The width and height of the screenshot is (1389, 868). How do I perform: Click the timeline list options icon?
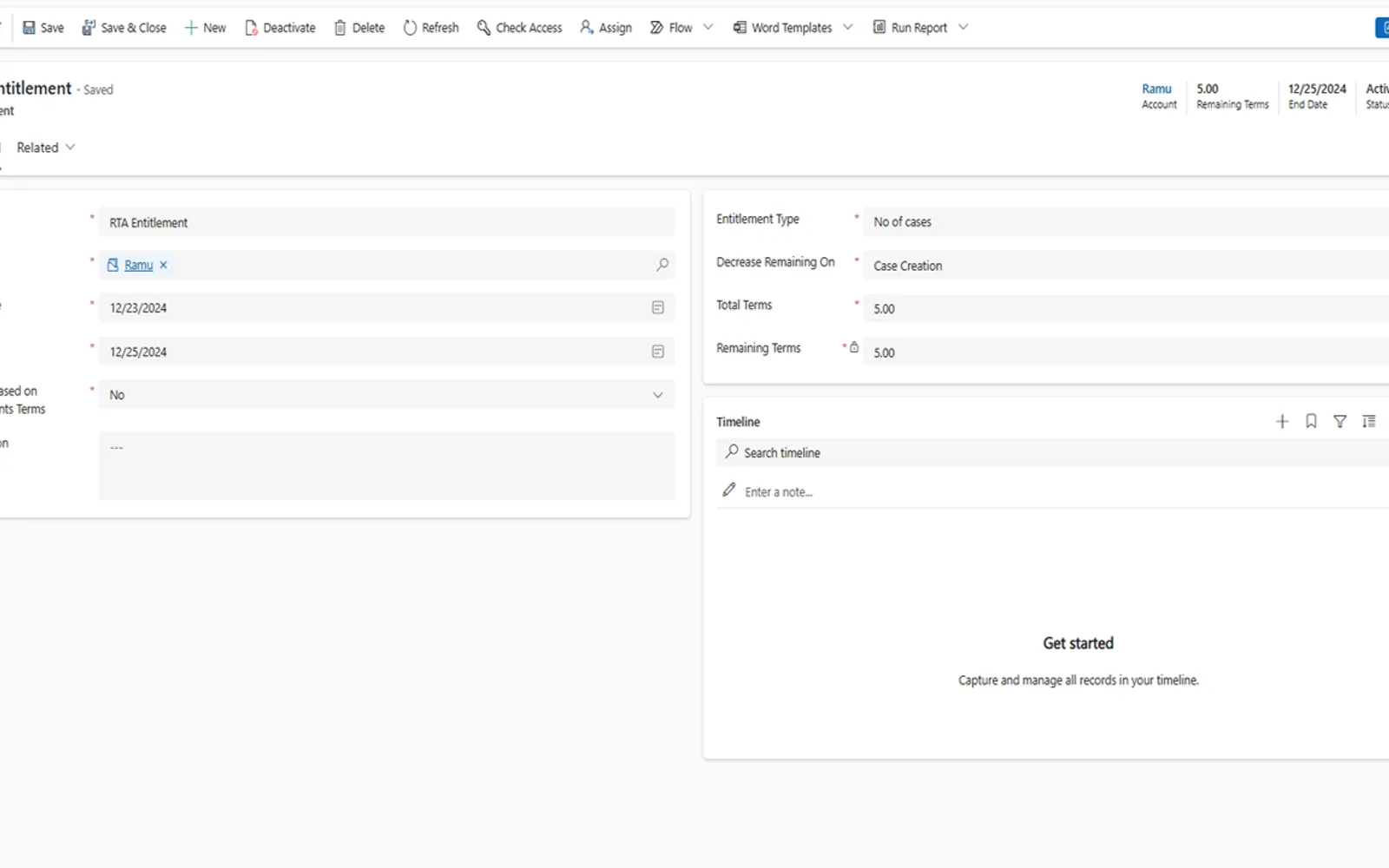(1369, 421)
